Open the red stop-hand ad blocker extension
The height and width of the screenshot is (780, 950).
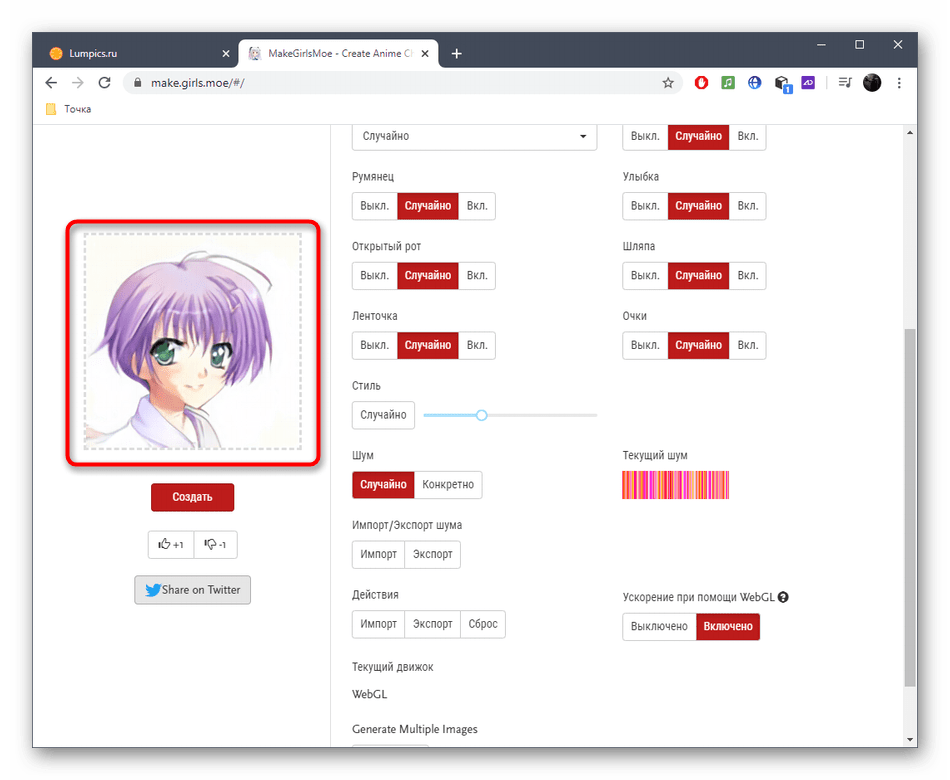point(701,83)
